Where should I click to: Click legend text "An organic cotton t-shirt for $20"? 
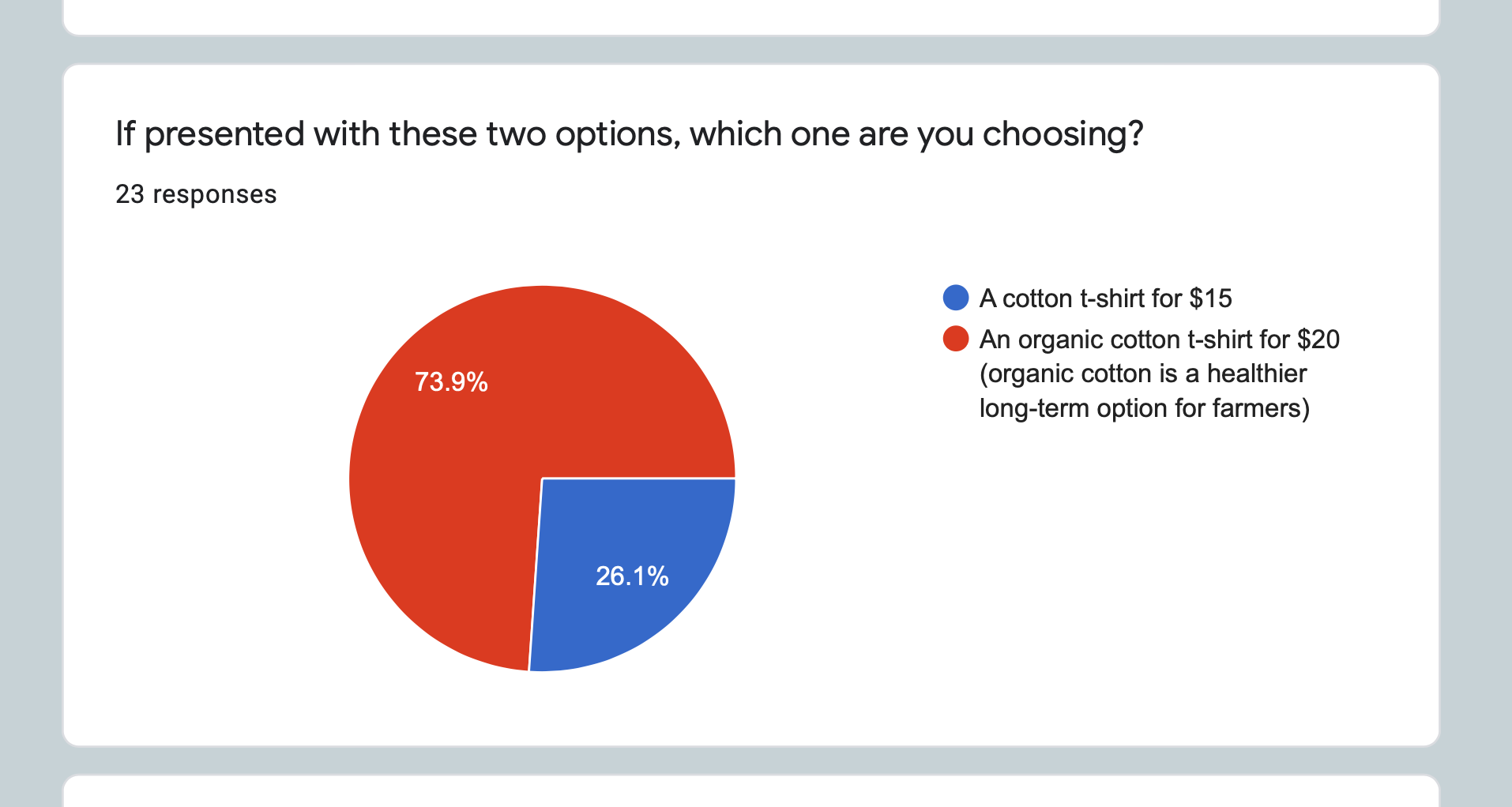(x=1159, y=340)
